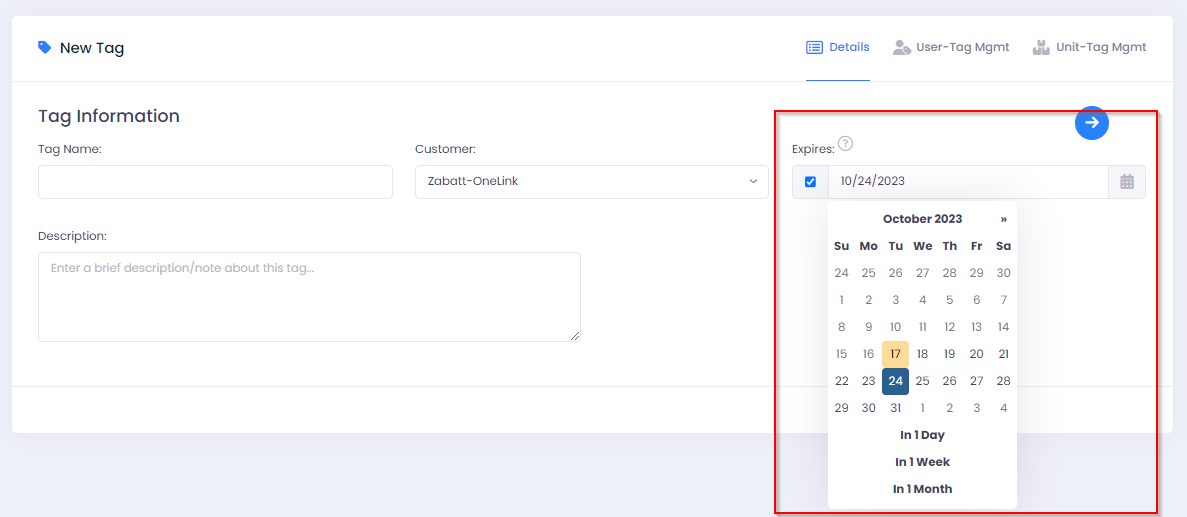Click the October 2023 month header
The image size is (1187, 517).
click(x=922, y=219)
